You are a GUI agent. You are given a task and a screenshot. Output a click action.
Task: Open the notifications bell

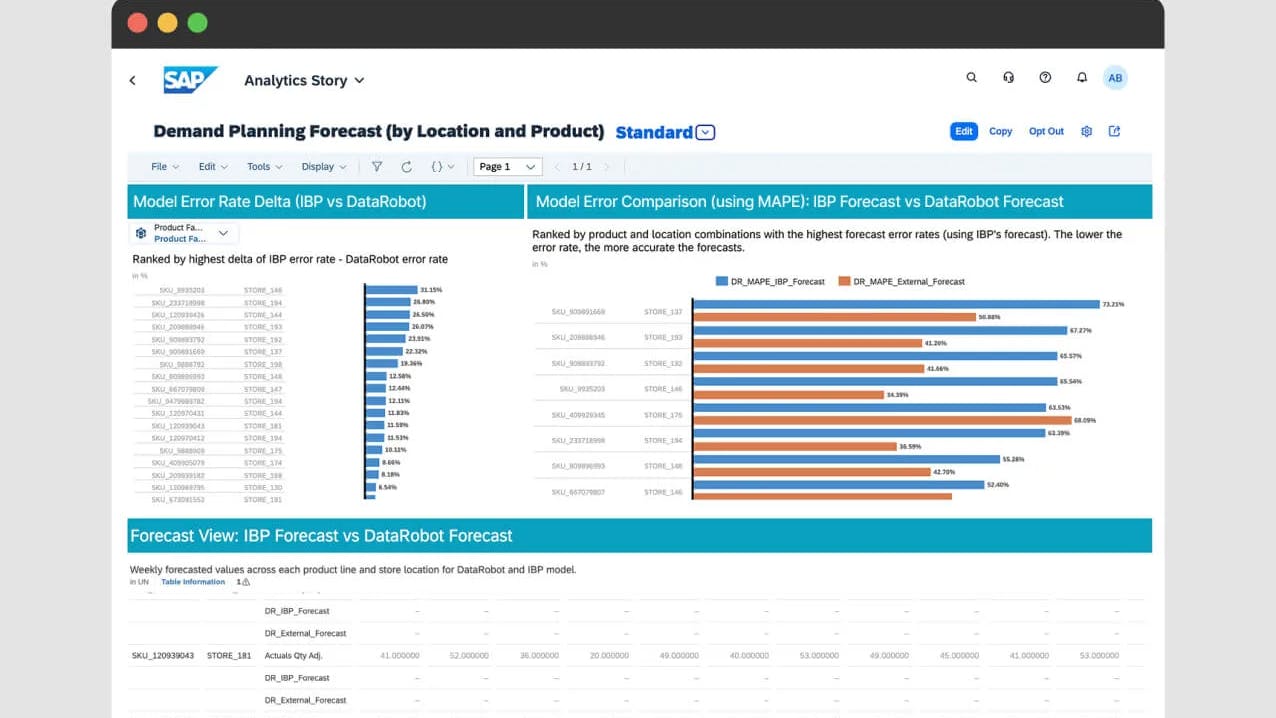pyautogui.click(x=1081, y=77)
